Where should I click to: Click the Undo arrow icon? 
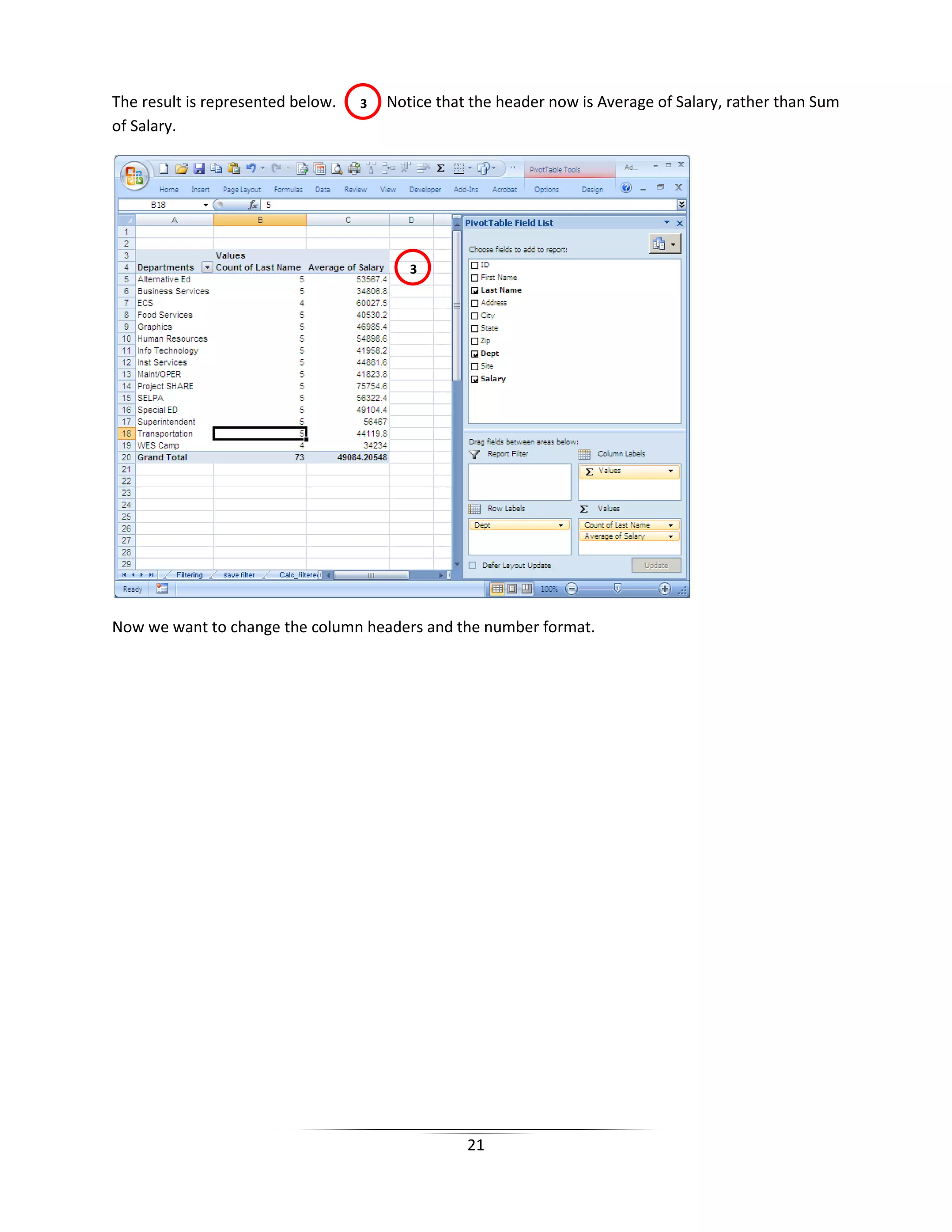point(251,168)
